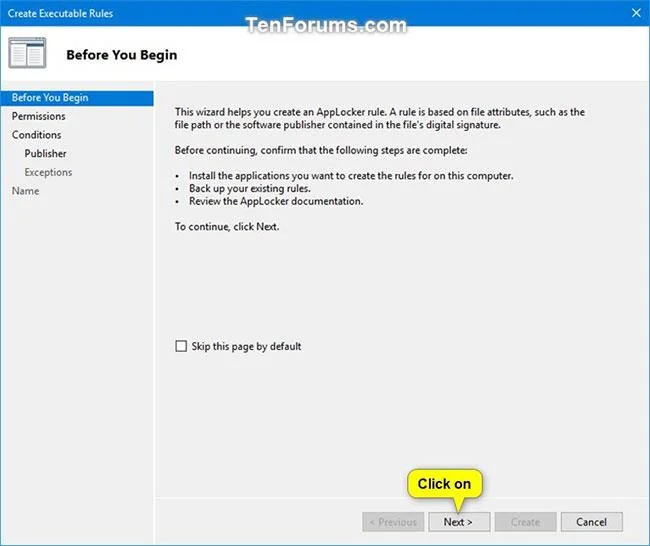Viewport: 650px width, 546px height.
Task: Enable Skip this page by default checkbox
Action: coord(181,346)
